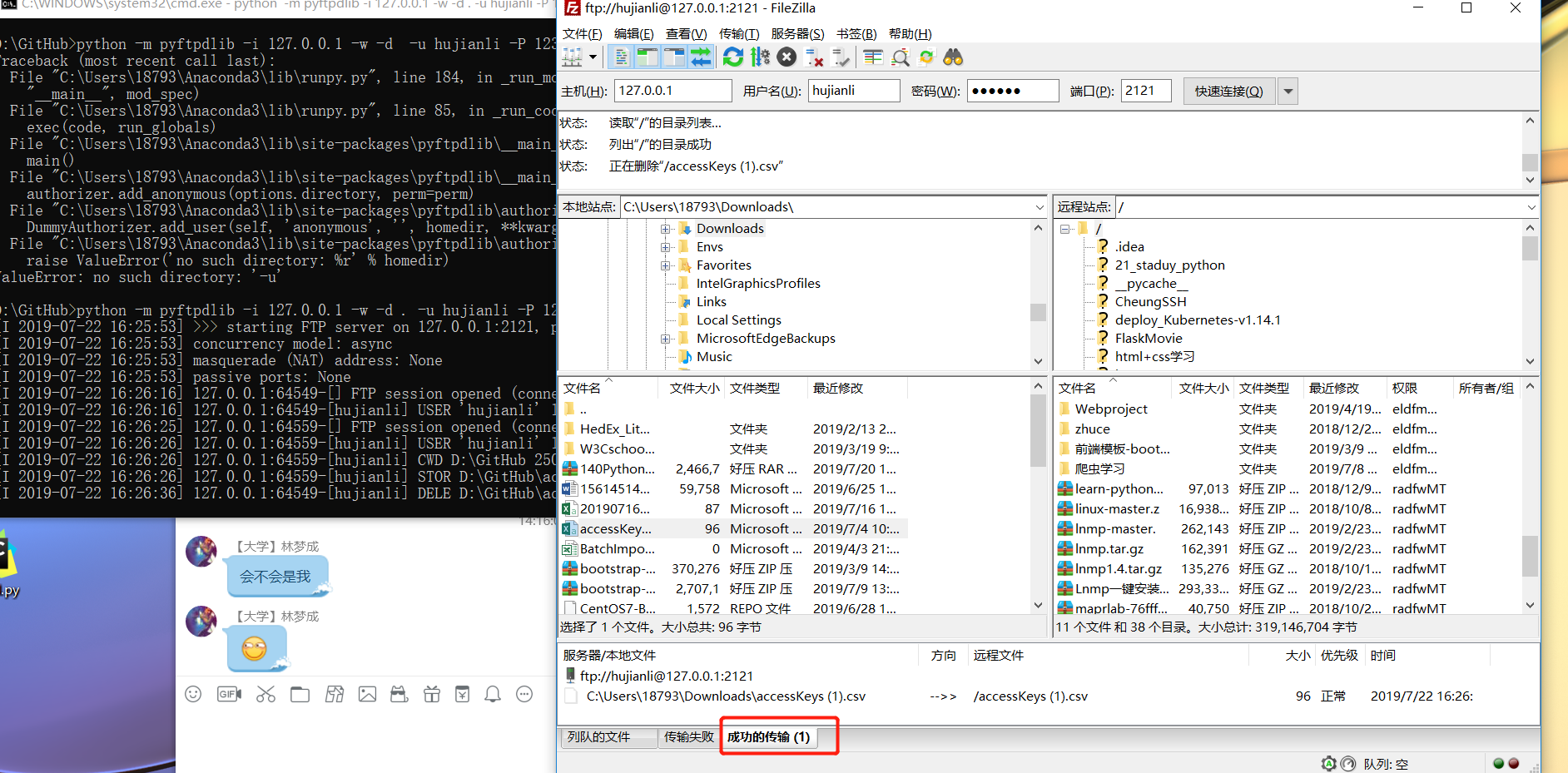Screen dimensions: 1568x773
Task: Expand the MicrosoftEdgeBackups folder node
Action: coord(665,339)
